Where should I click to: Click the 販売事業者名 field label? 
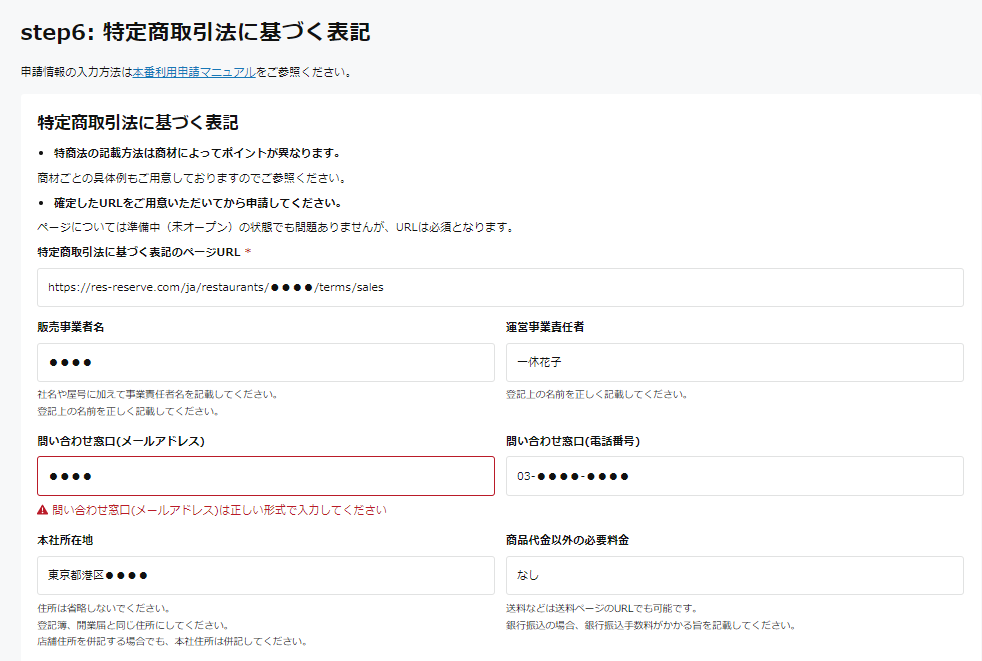click(71, 327)
